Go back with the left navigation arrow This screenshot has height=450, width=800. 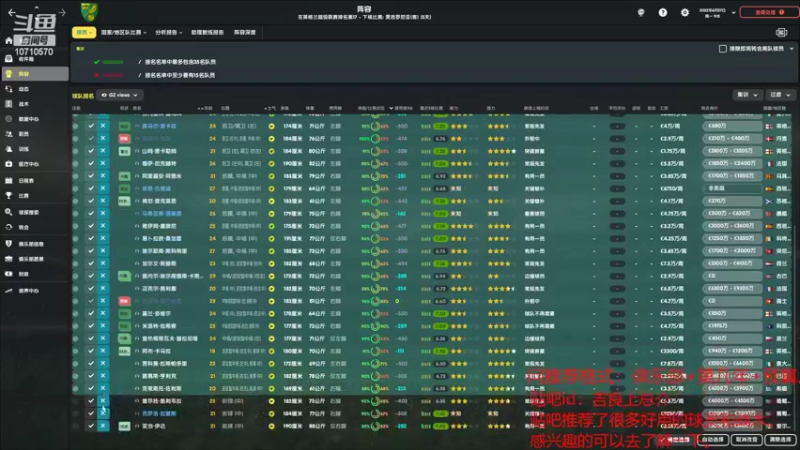pyautogui.click(x=12, y=12)
